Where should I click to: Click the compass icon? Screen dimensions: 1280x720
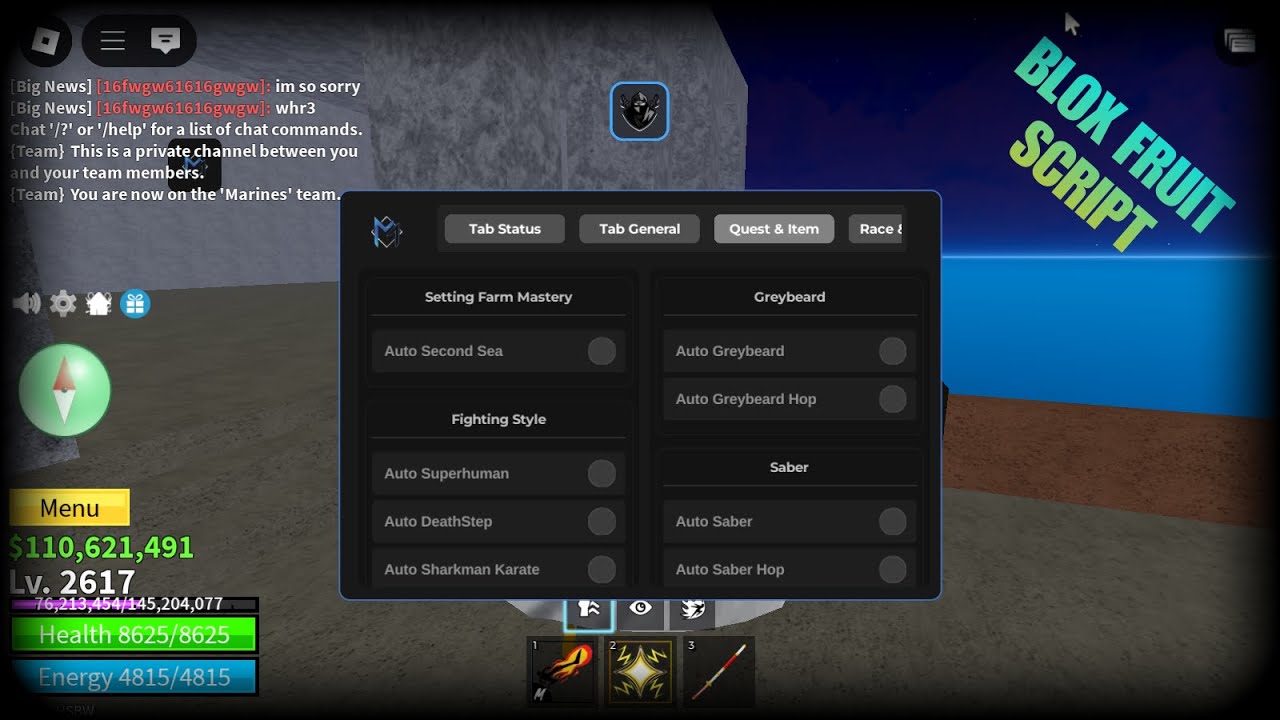point(65,391)
